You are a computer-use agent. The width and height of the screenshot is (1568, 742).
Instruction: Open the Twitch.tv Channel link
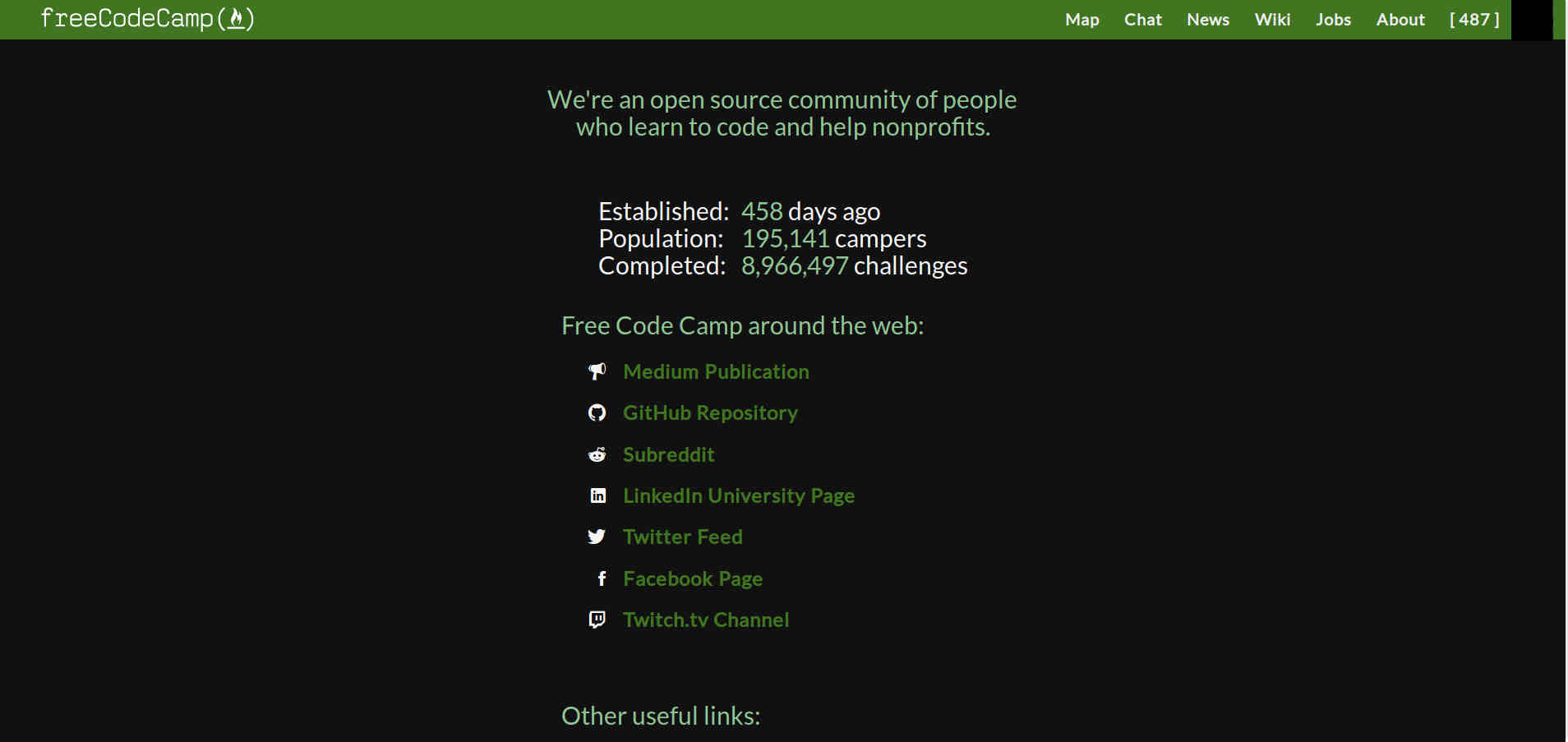point(706,620)
